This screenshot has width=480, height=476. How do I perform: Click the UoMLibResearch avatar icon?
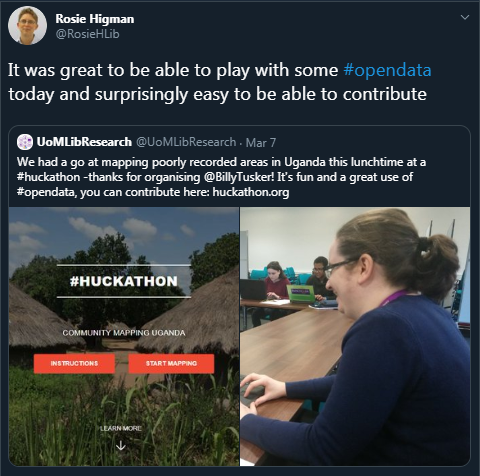coord(25,142)
